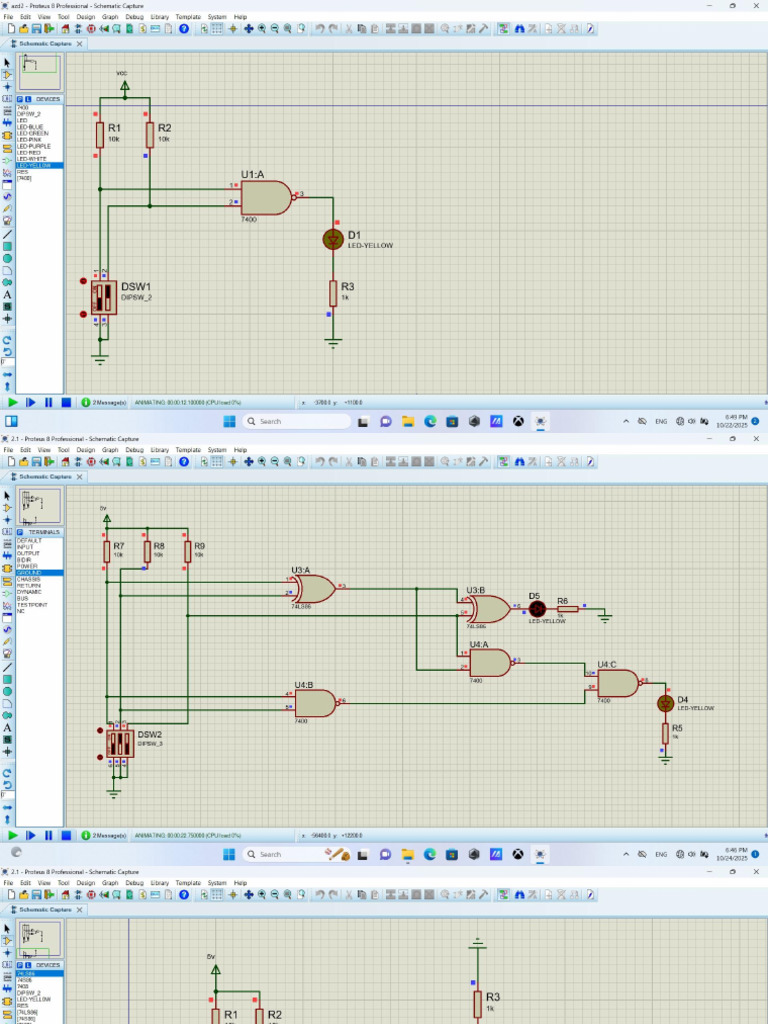The height and width of the screenshot is (1024, 768).
Task: Click Windows Start button on asd2 taskbar
Action: [x=229, y=421]
